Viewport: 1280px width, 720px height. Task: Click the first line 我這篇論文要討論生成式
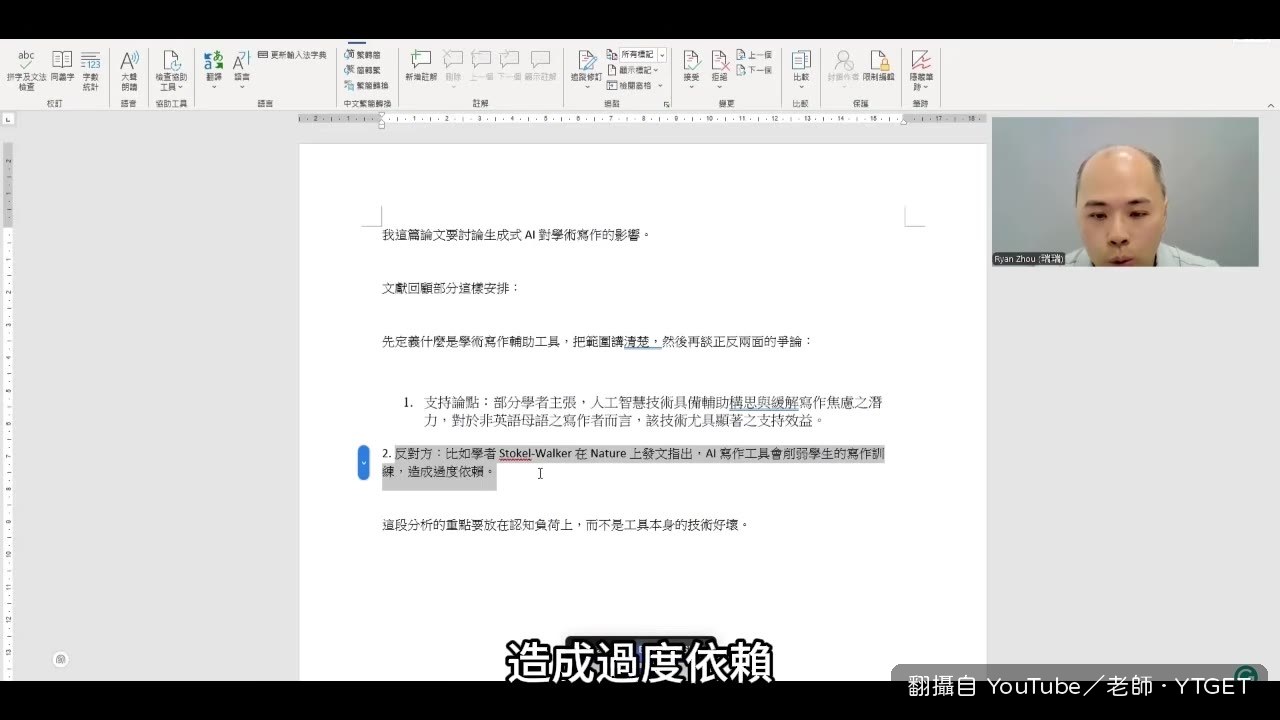point(516,235)
